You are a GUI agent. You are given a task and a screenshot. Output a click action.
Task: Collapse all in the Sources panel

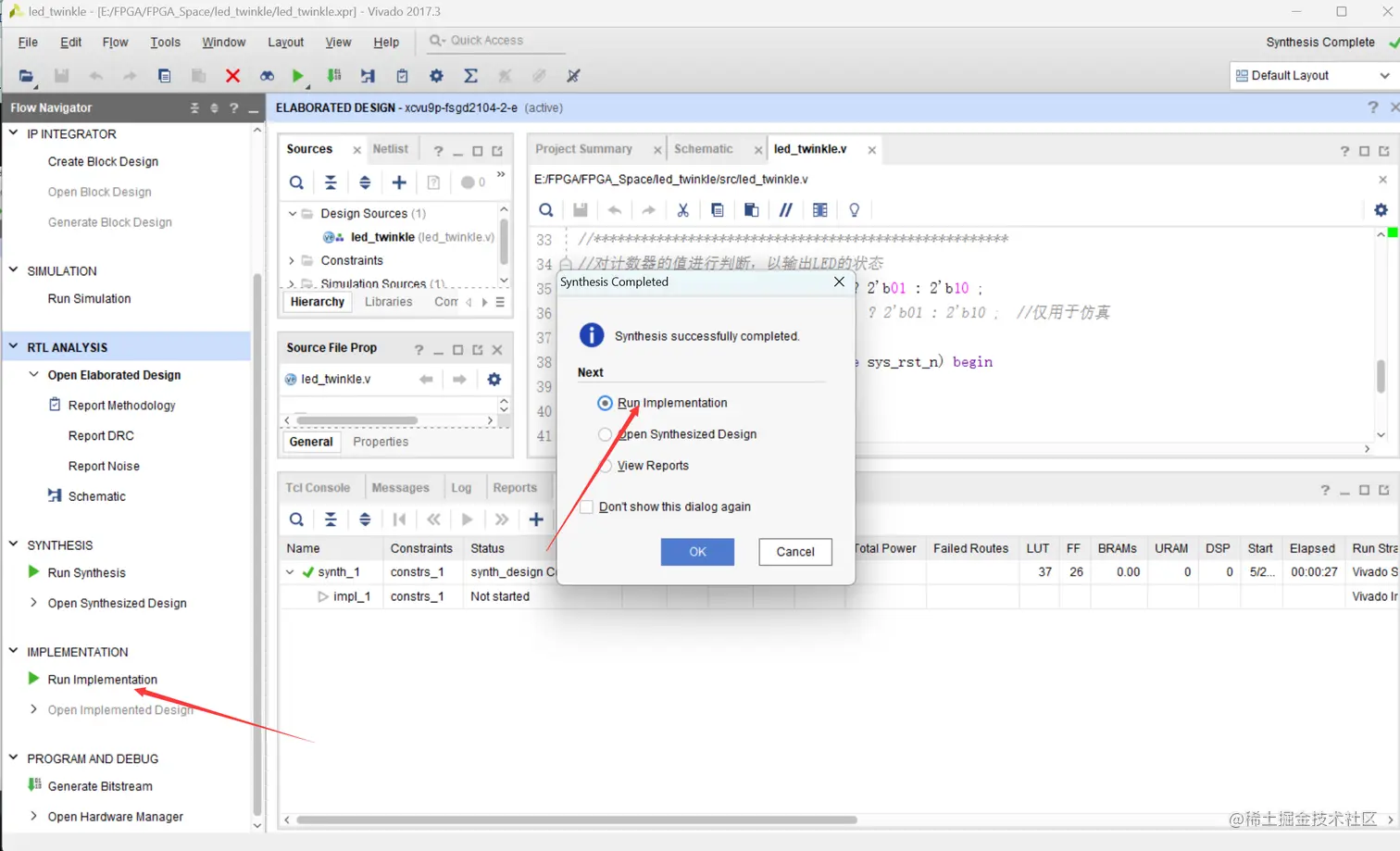pyautogui.click(x=331, y=182)
